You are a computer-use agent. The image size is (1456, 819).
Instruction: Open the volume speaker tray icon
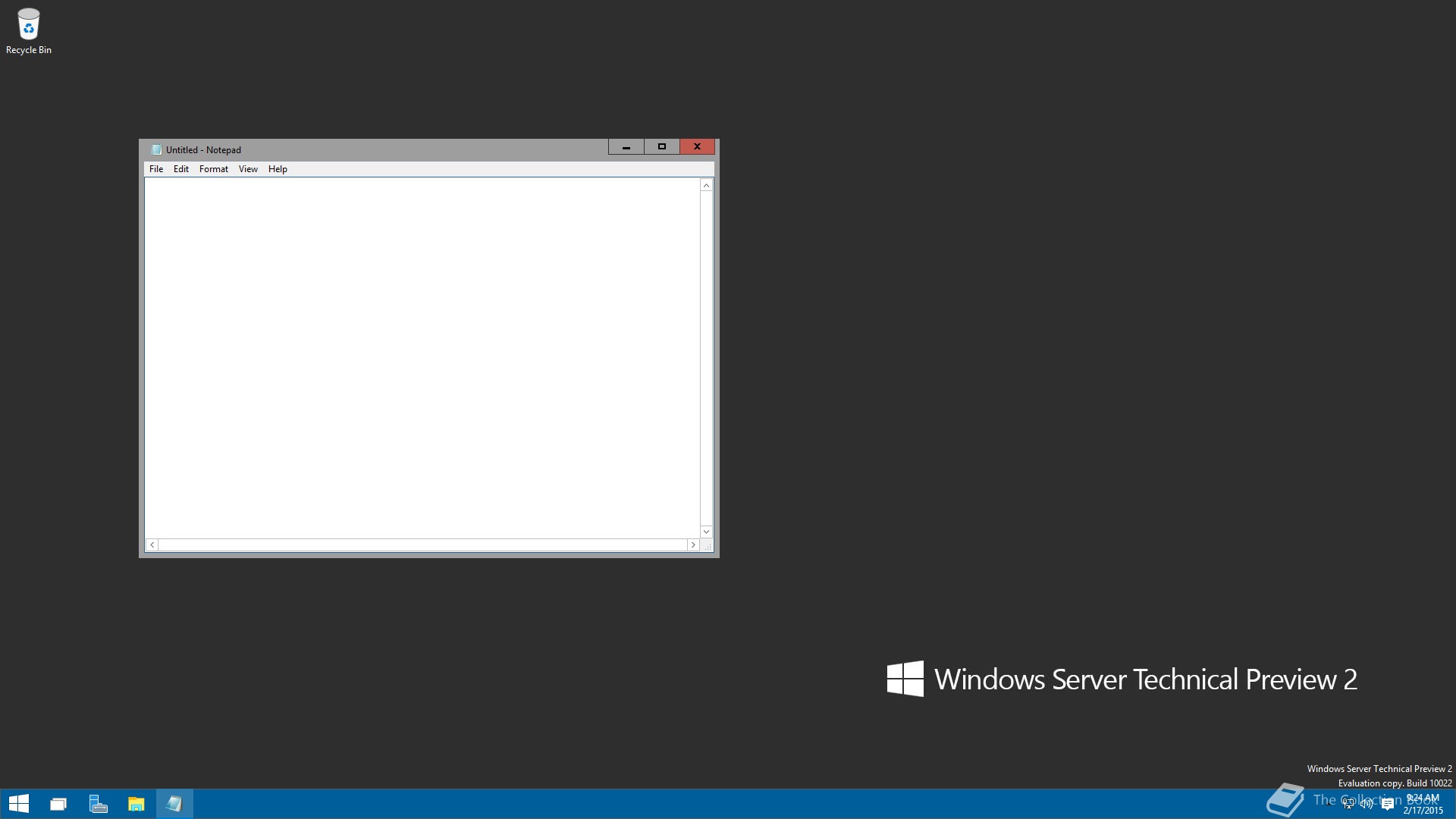[1367, 804]
